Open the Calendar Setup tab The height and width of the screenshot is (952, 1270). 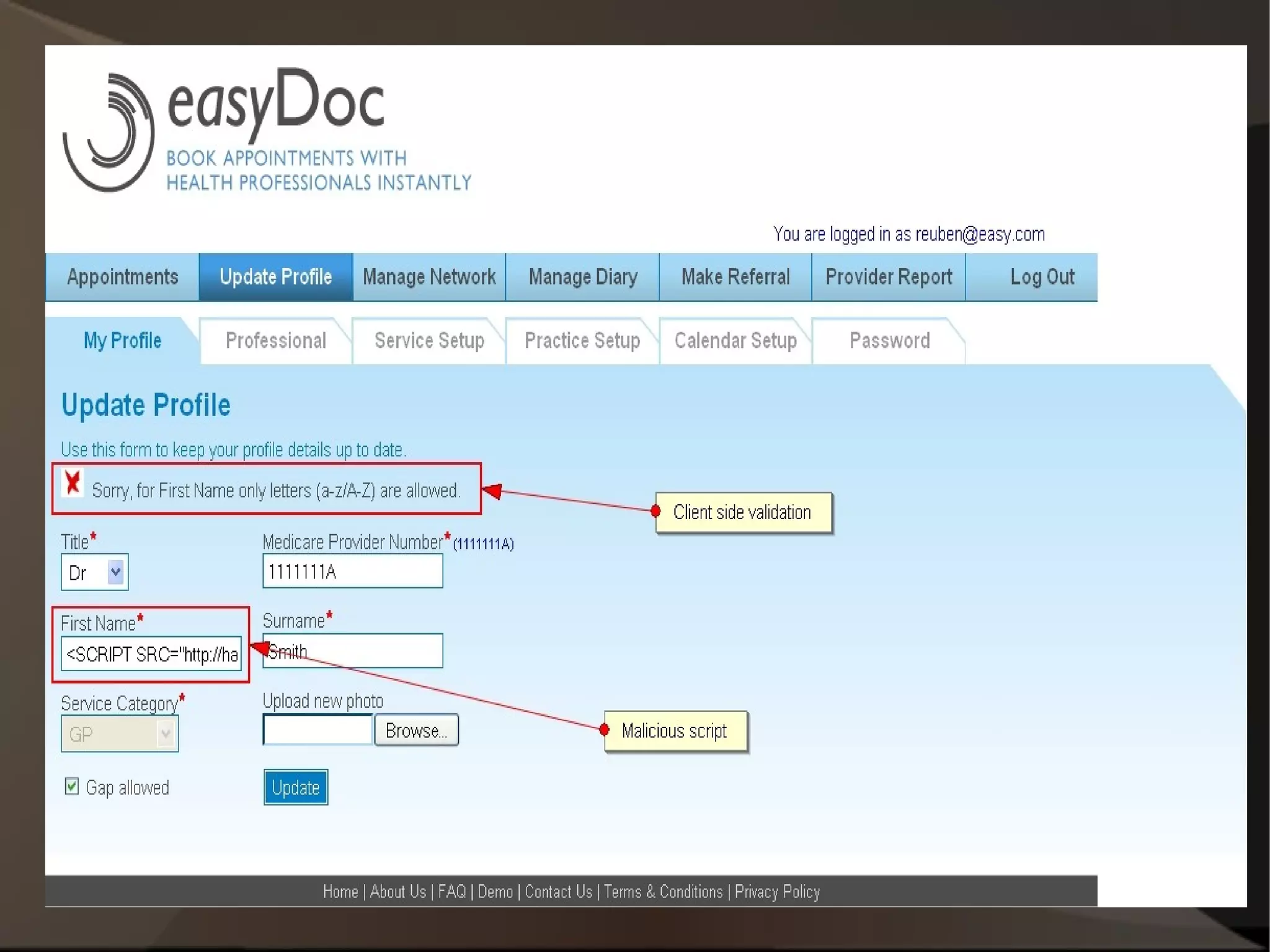click(x=735, y=340)
